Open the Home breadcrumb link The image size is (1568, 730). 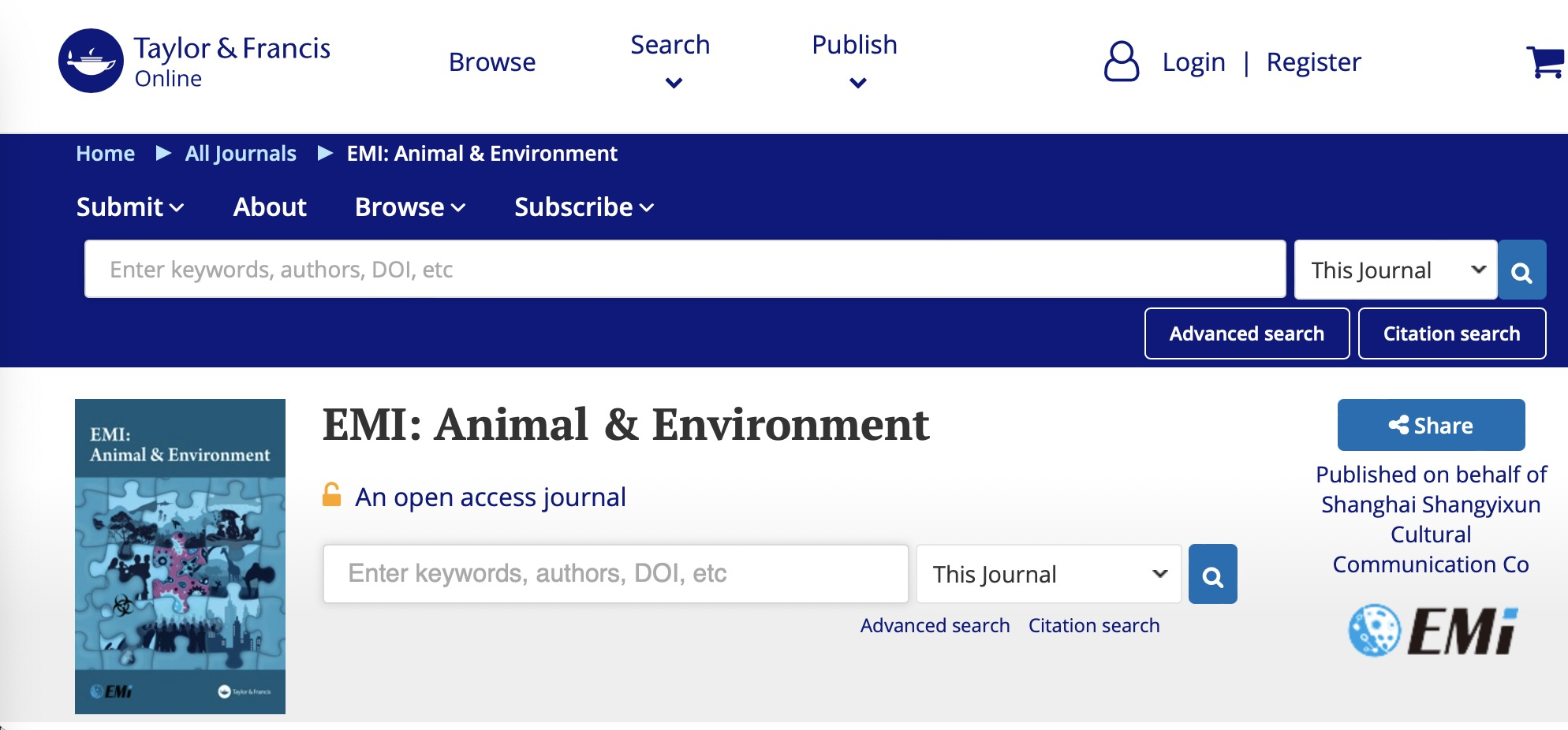click(x=105, y=154)
